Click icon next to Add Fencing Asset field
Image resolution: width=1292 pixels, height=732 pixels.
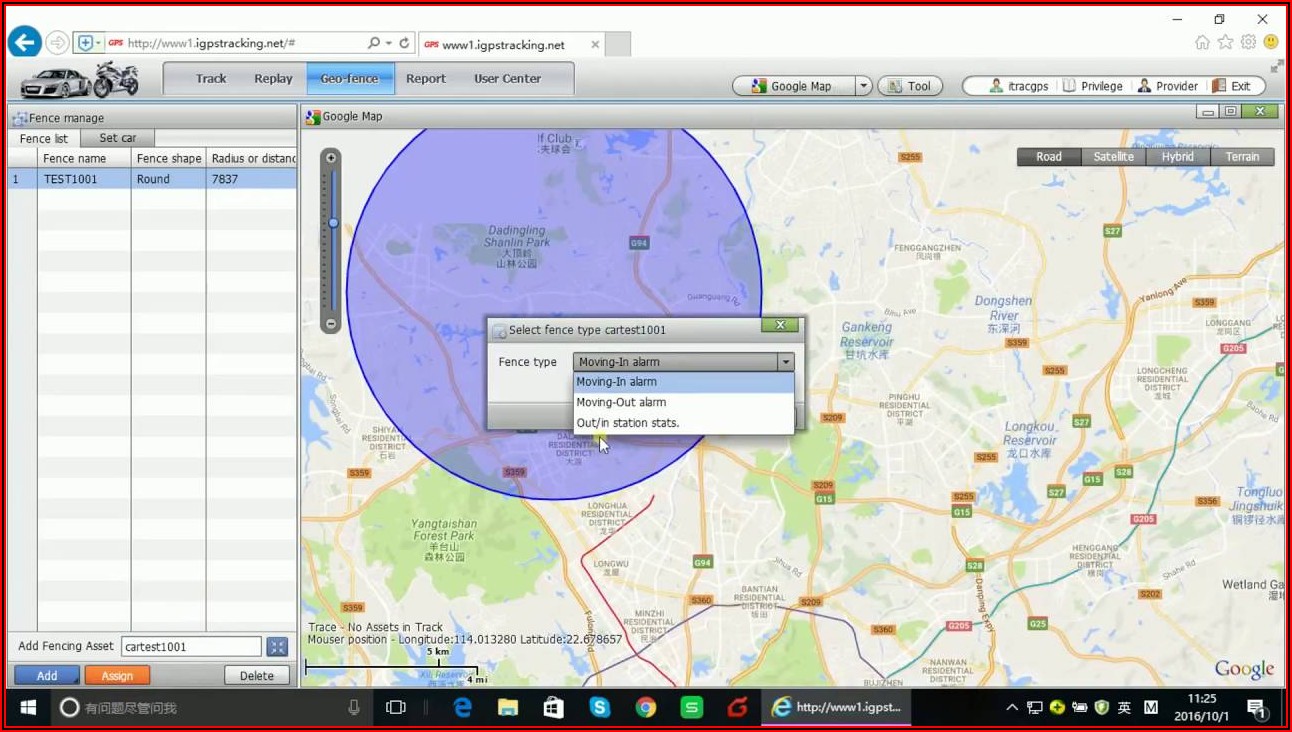[x=277, y=647]
